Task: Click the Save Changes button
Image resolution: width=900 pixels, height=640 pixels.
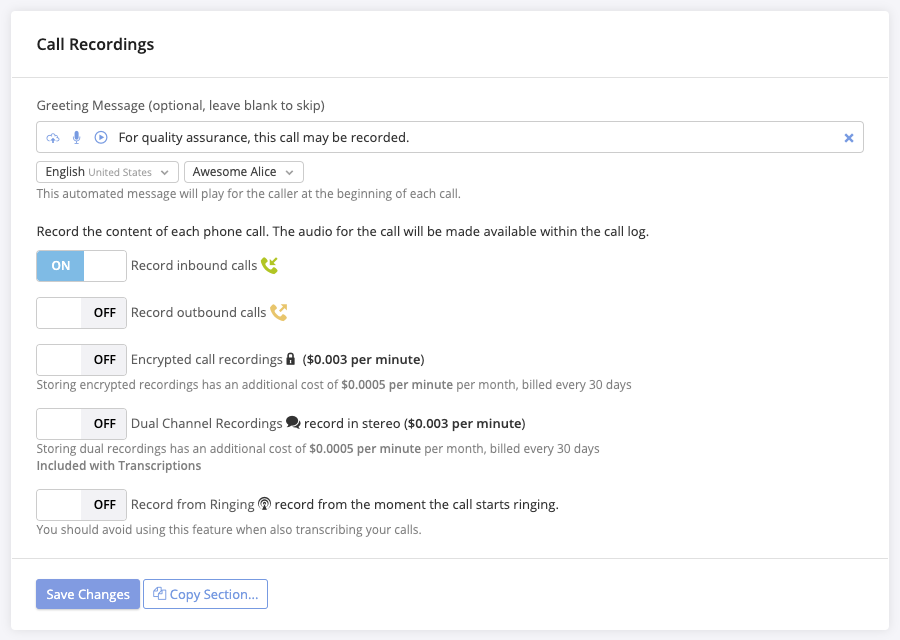Action: (x=88, y=594)
